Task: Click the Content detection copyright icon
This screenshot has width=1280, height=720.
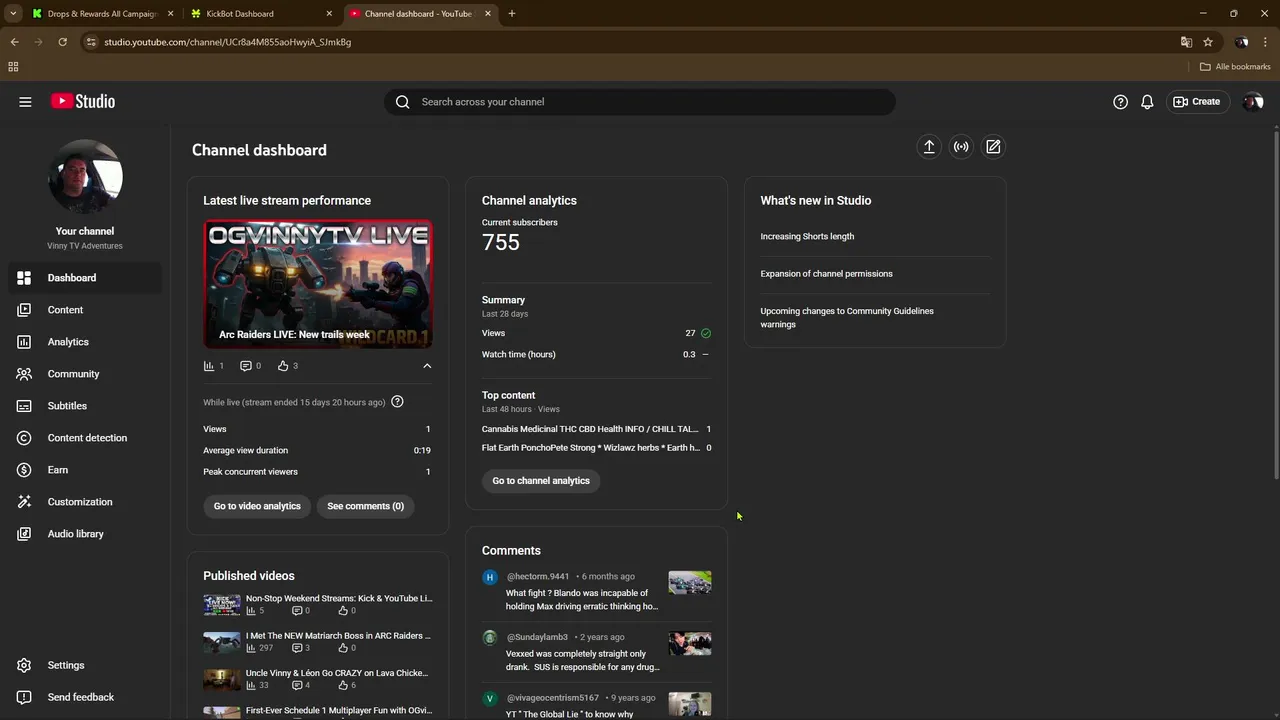Action: [24, 437]
